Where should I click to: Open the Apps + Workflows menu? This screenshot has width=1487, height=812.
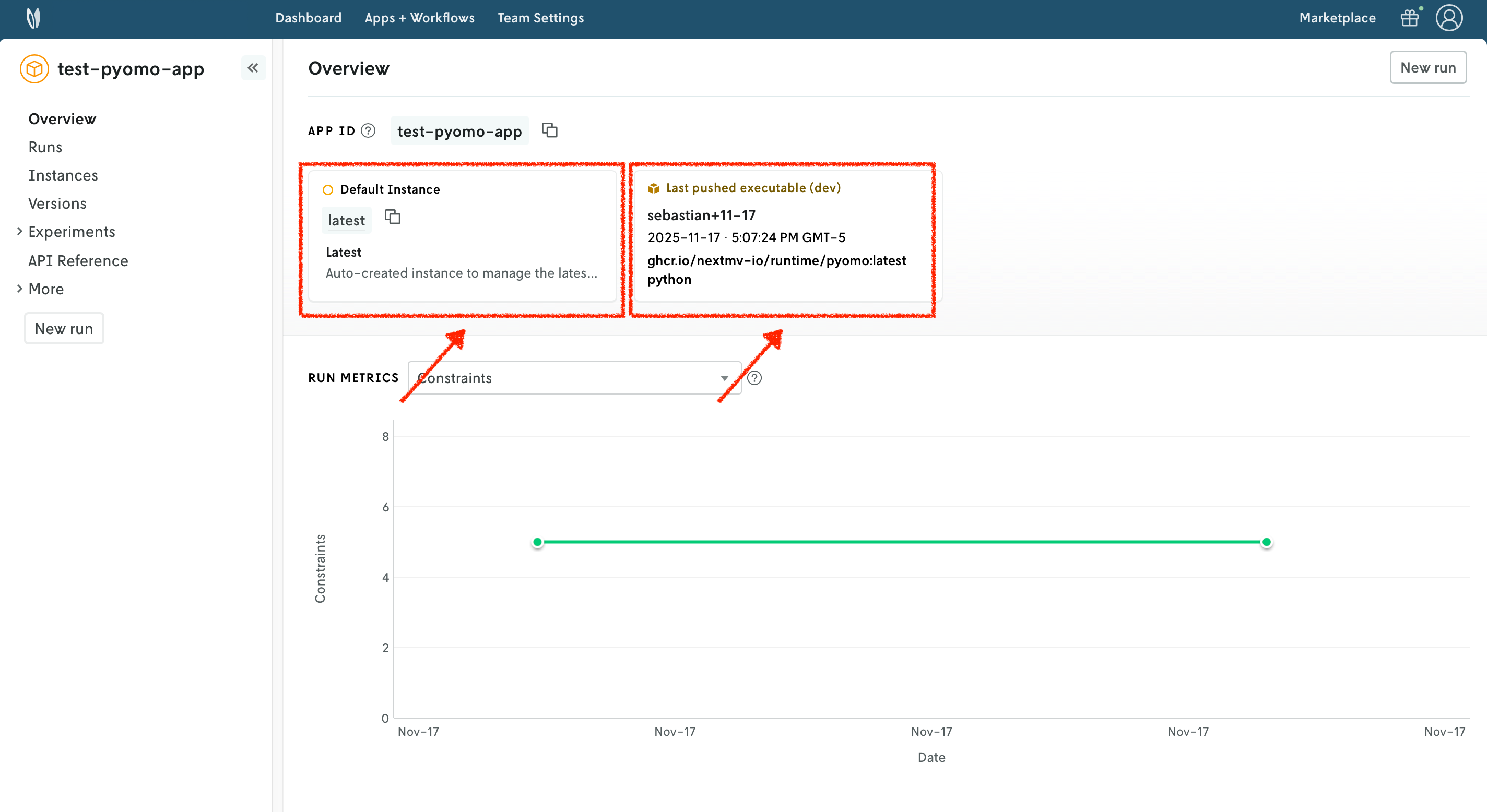coord(419,18)
